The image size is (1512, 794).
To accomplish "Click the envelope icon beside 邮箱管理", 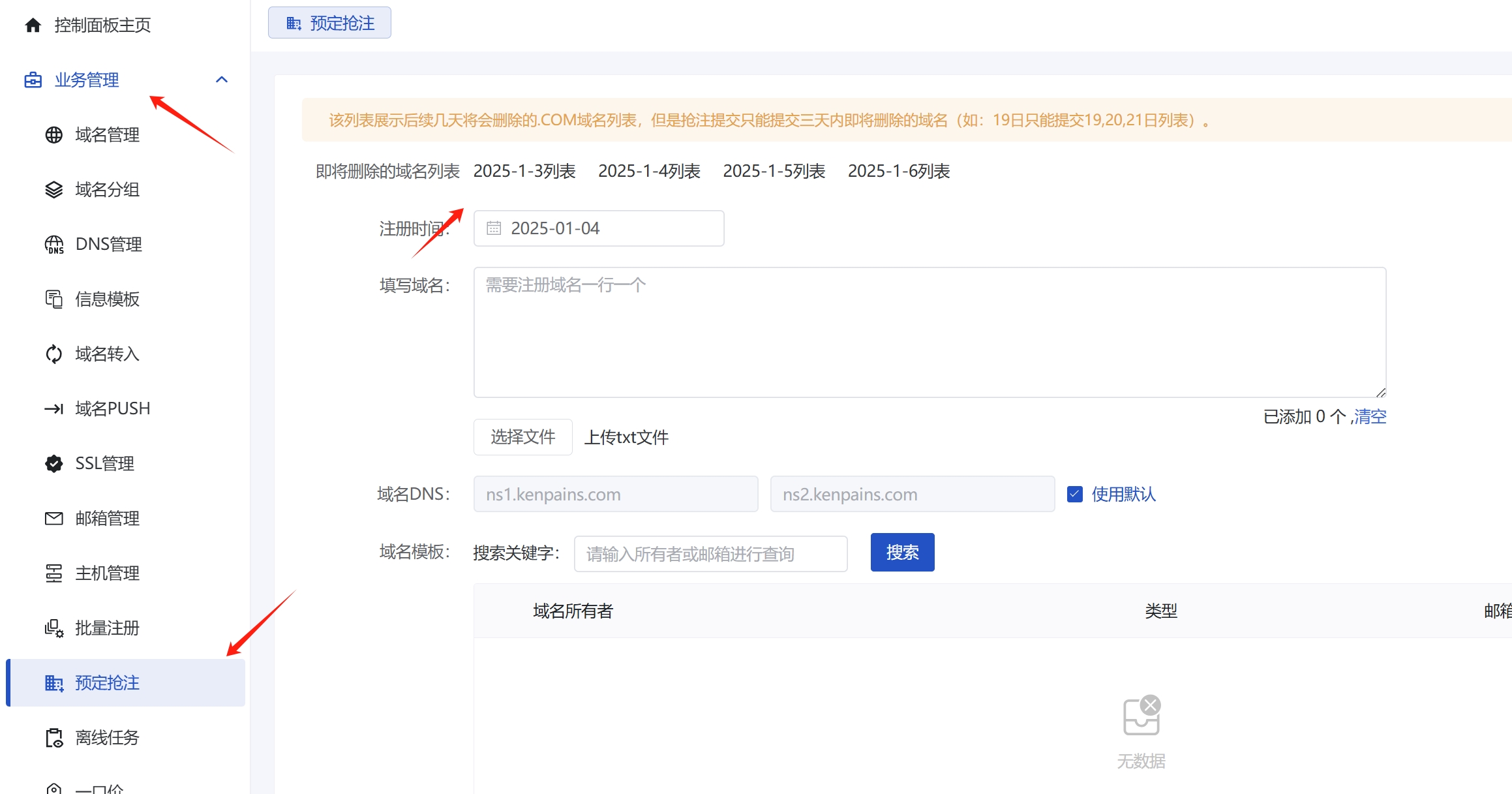I will coord(53,519).
